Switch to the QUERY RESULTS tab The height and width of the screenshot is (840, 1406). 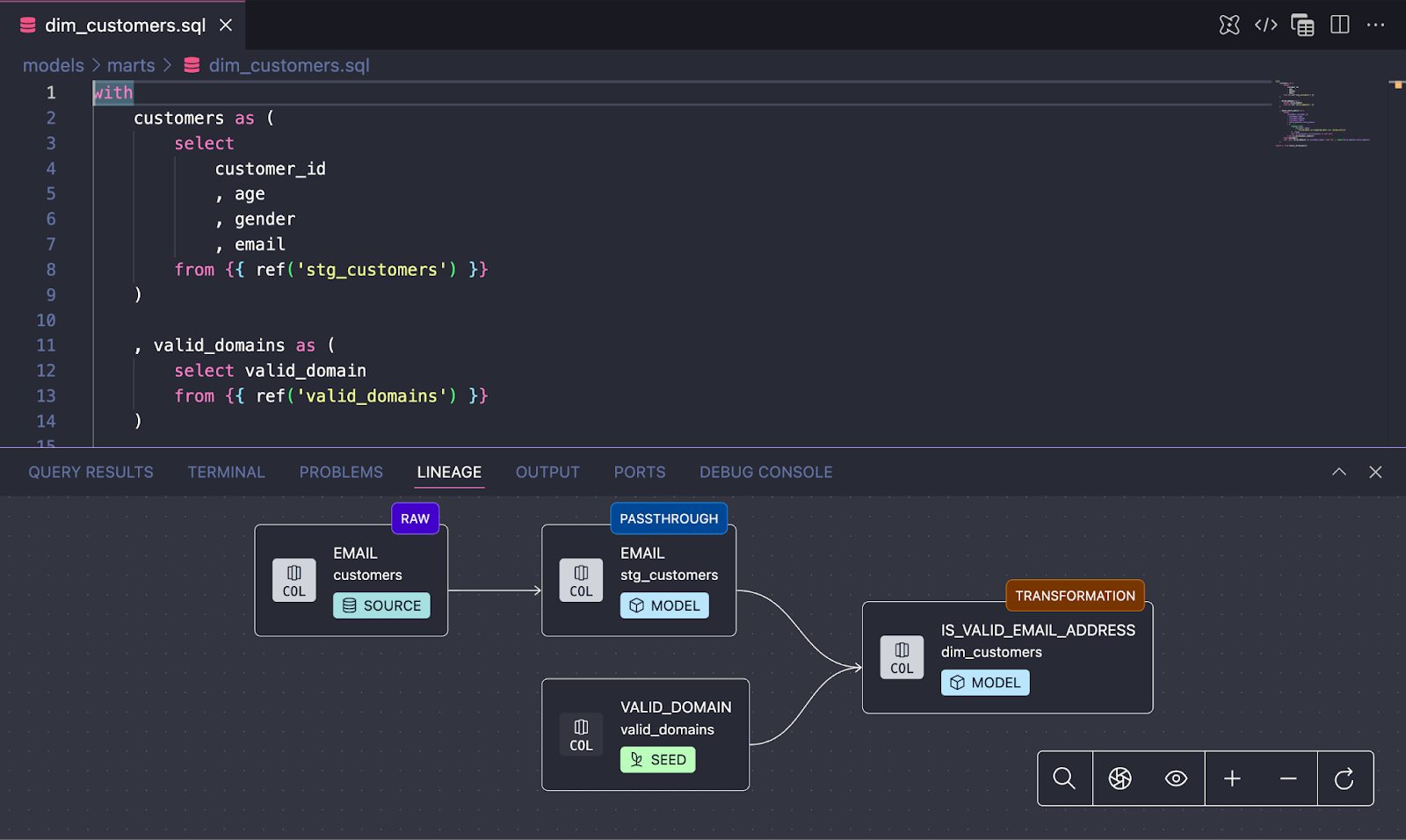coord(90,472)
